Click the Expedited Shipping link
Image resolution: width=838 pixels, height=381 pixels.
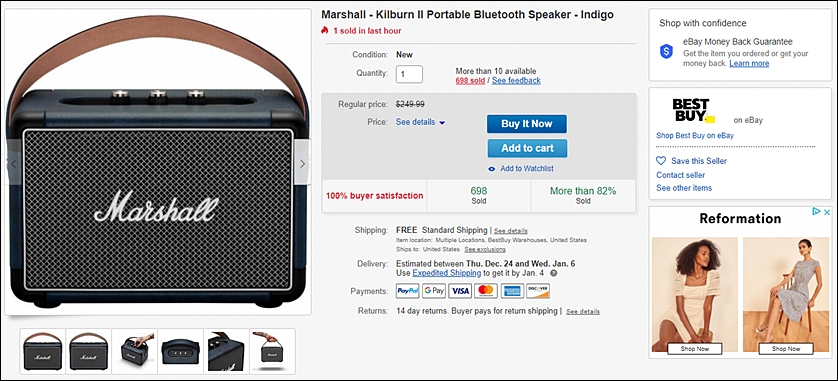pyautogui.click(x=447, y=273)
